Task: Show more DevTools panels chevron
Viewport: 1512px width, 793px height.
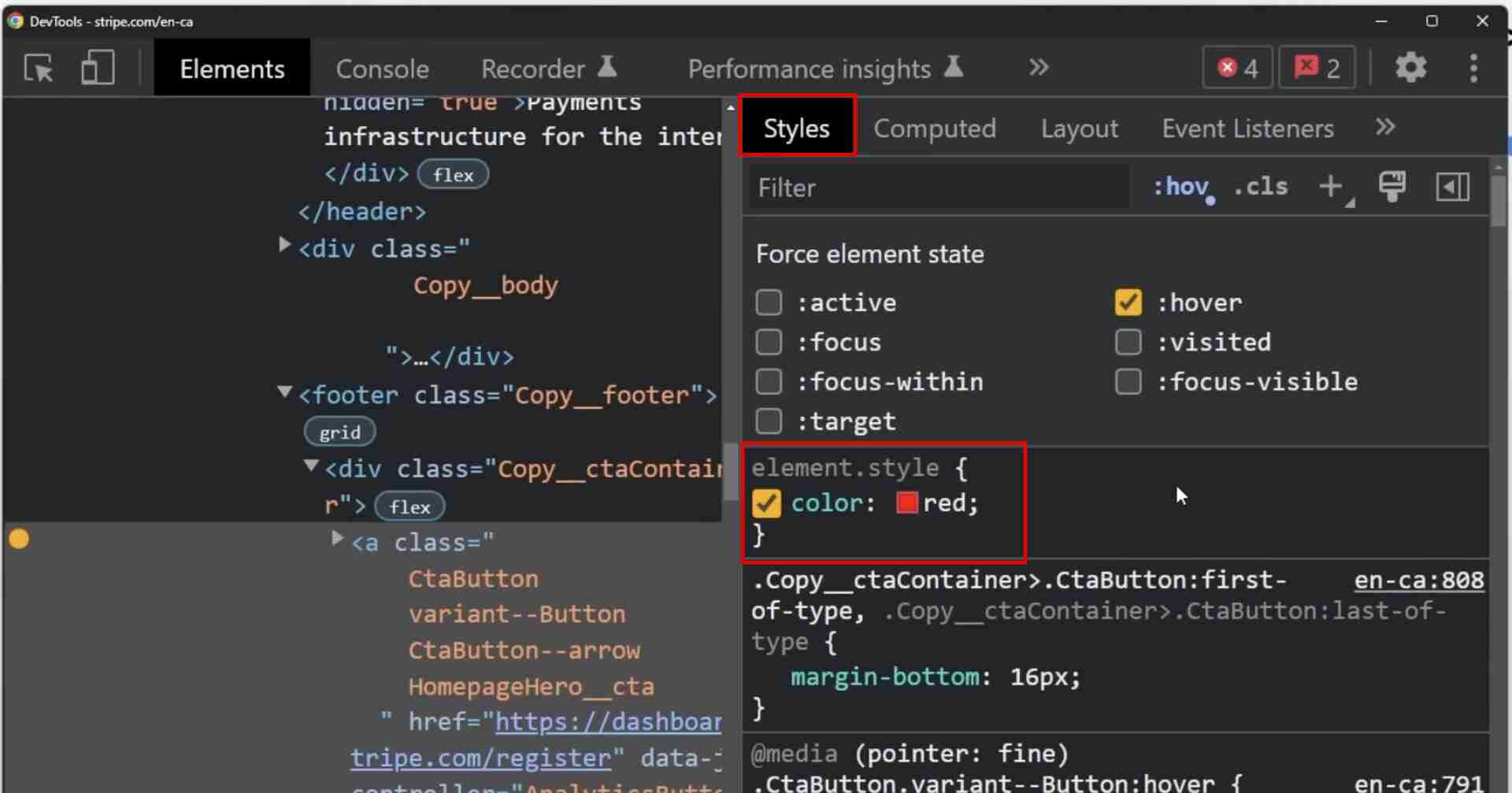Action: 1039,67
